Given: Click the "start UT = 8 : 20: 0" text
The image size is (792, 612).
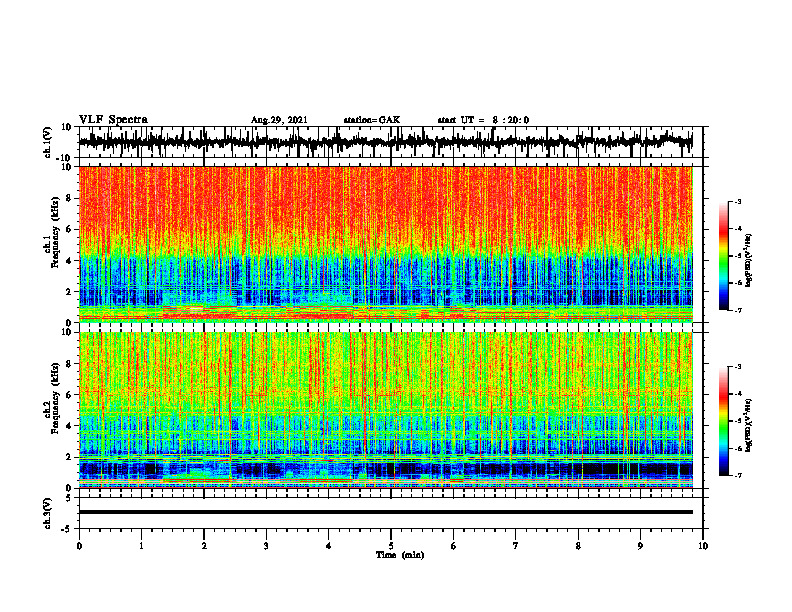Looking at the screenshot, I should pos(483,120).
